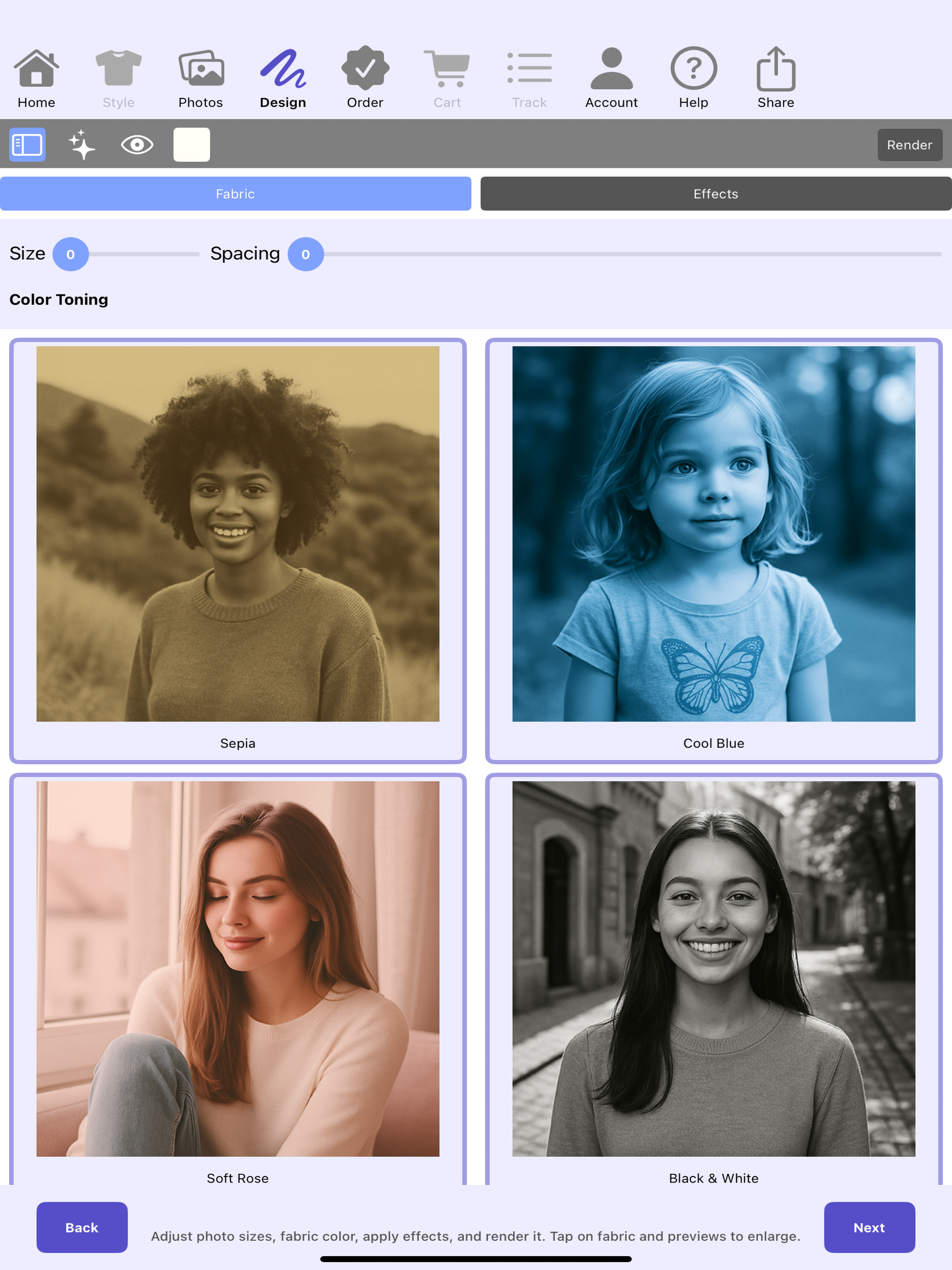Screen dimensions: 952x1270
Task: Click the Size slider knob
Action: [x=71, y=254]
